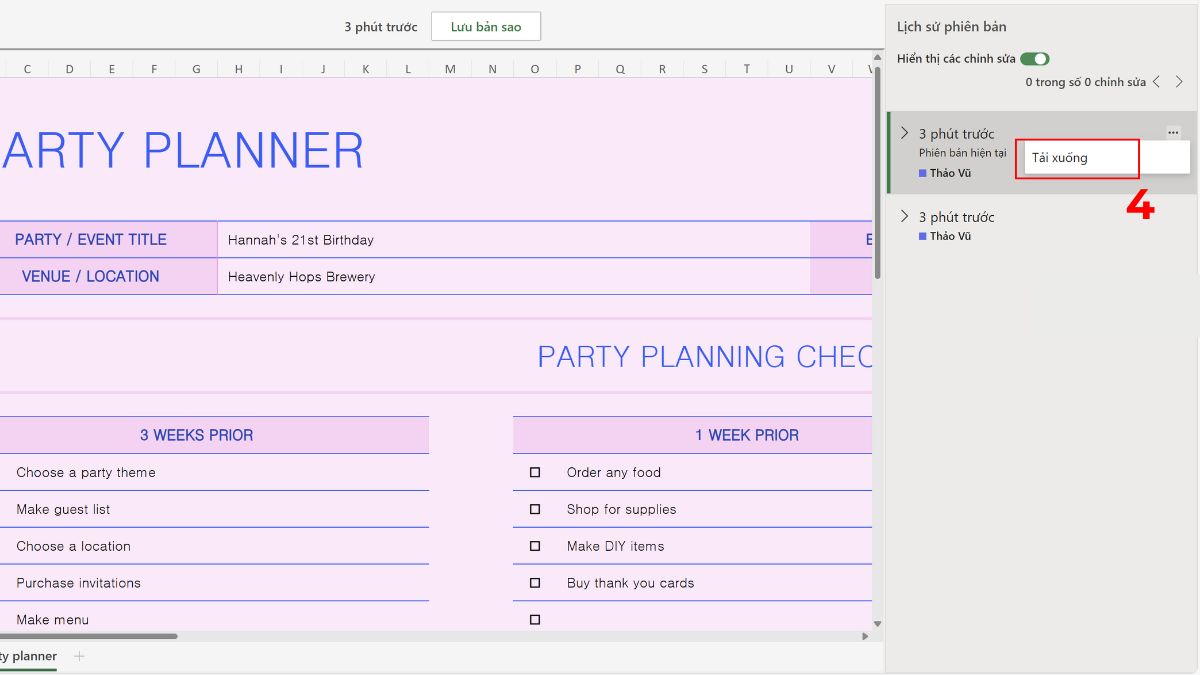Click the Lịch sử phiên bản panel title
1200x675 pixels.
tap(952, 27)
